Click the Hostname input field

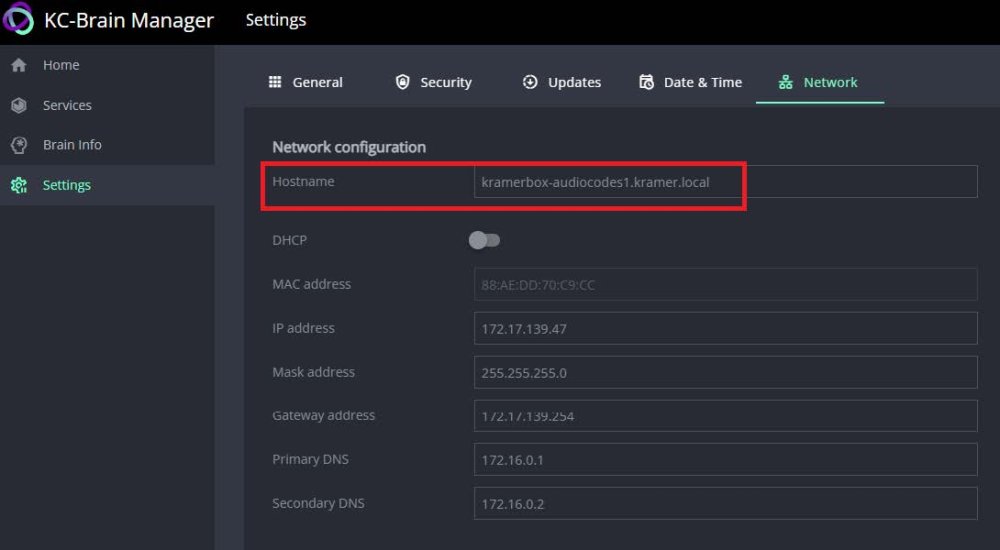click(x=725, y=182)
